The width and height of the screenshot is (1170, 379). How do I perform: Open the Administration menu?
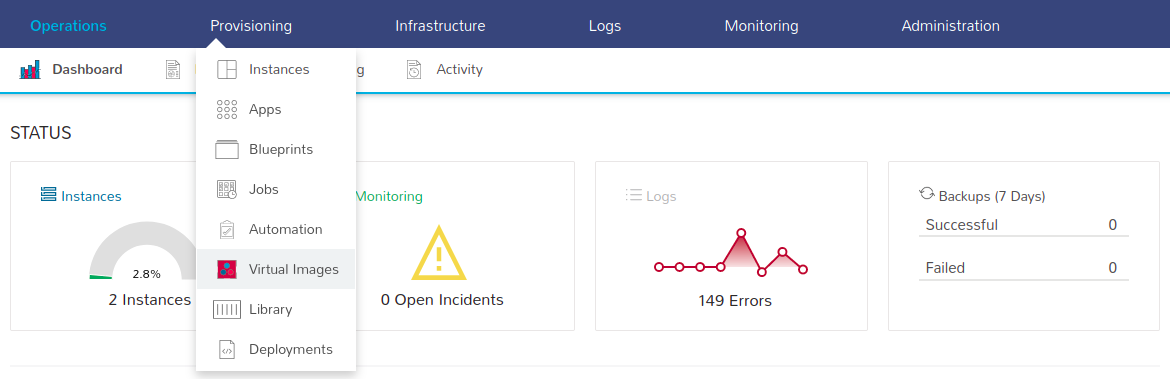[951, 26]
